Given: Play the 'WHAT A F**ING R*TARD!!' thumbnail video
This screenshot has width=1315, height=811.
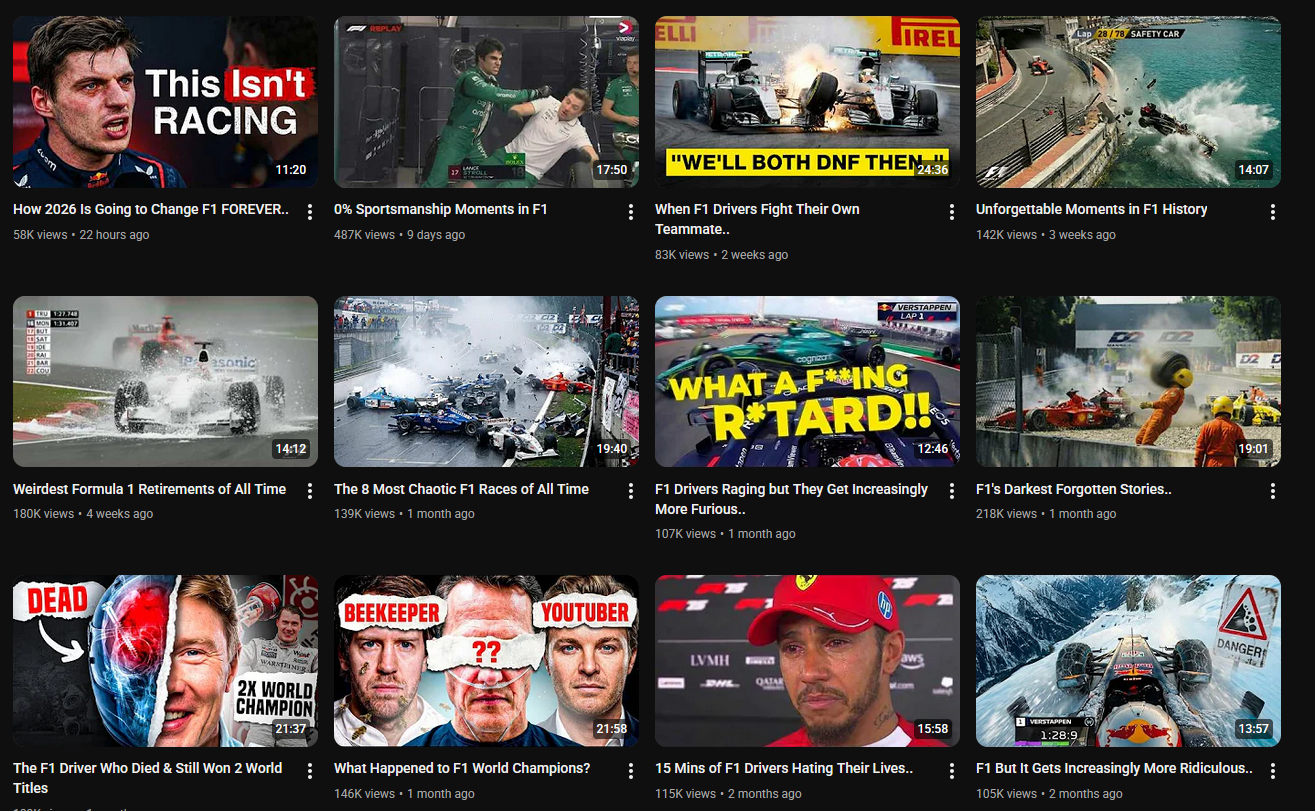Looking at the screenshot, I should coord(807,381).
